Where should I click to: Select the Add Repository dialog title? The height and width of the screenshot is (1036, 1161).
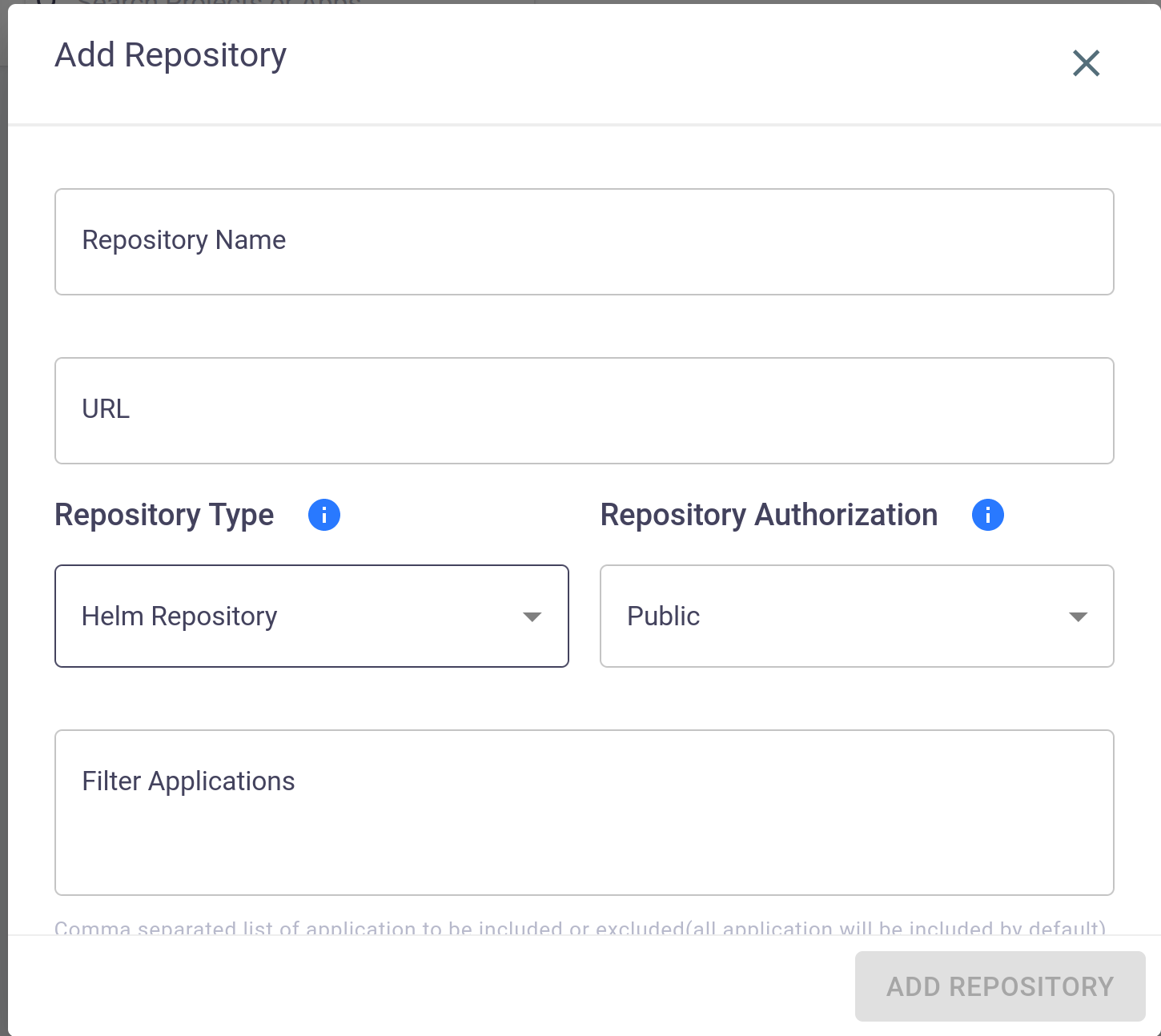171,55
